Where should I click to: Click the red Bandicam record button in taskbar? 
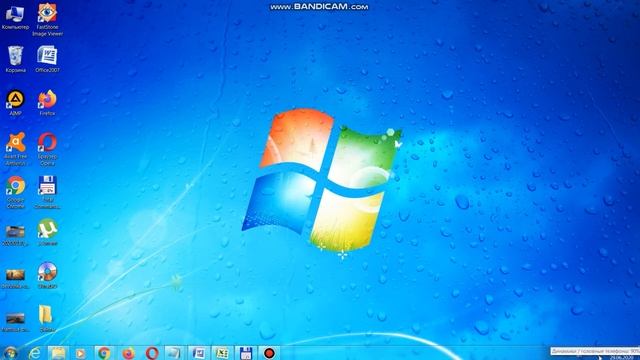coord(269,353)
